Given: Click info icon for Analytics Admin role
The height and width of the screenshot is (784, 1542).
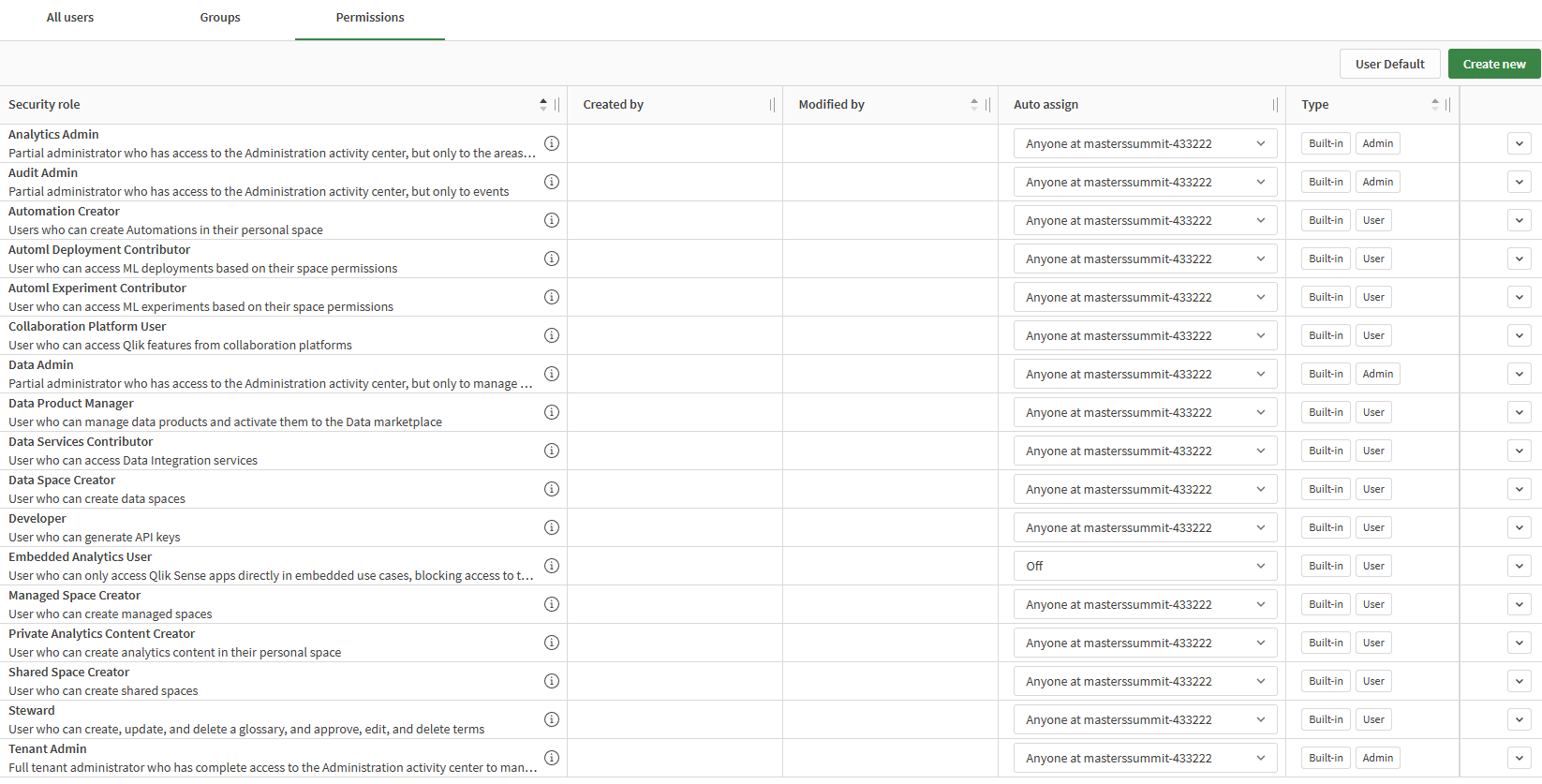Looking at the screenshot, I should pyautogui.click(x=552, y=143).
